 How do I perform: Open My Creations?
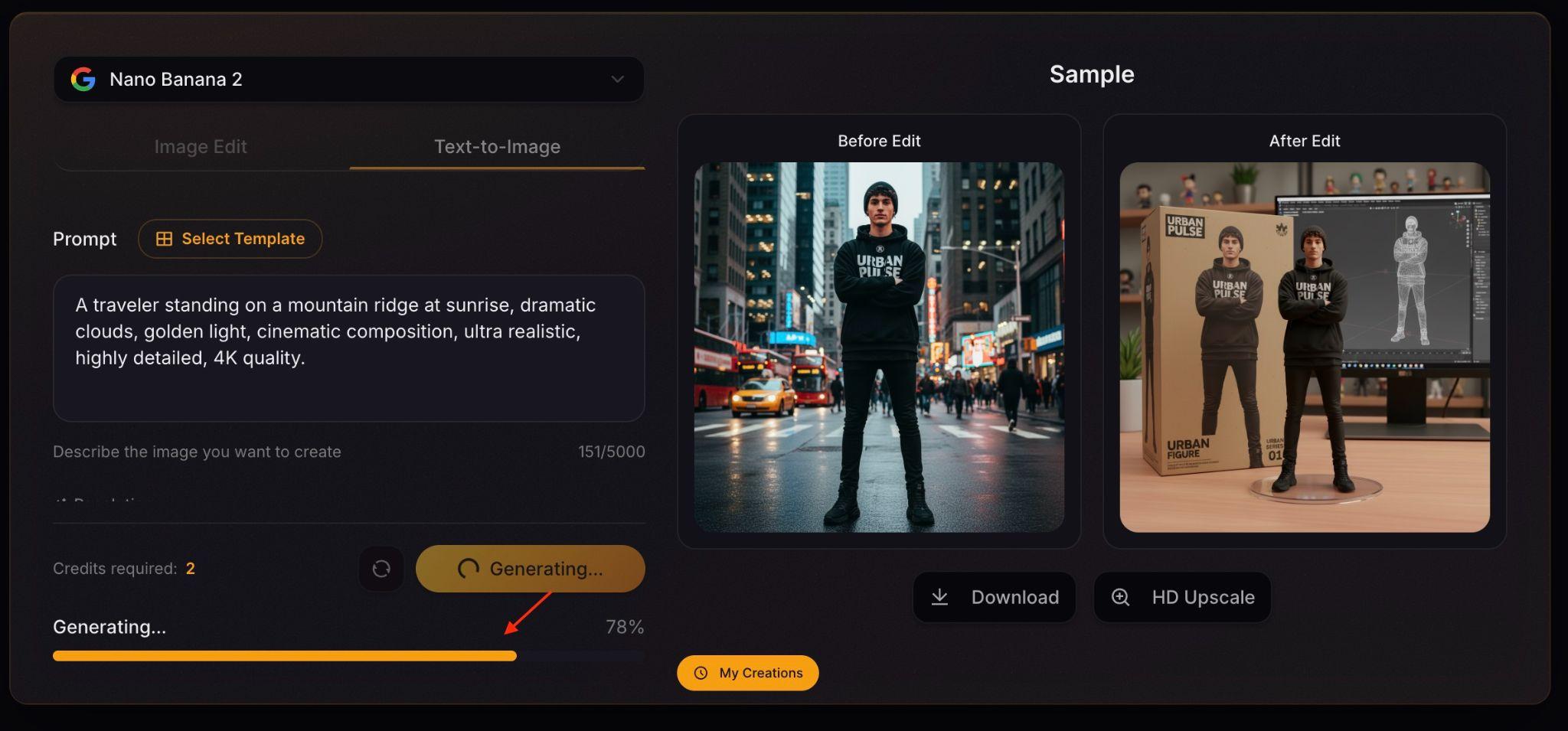click(747, 673)
